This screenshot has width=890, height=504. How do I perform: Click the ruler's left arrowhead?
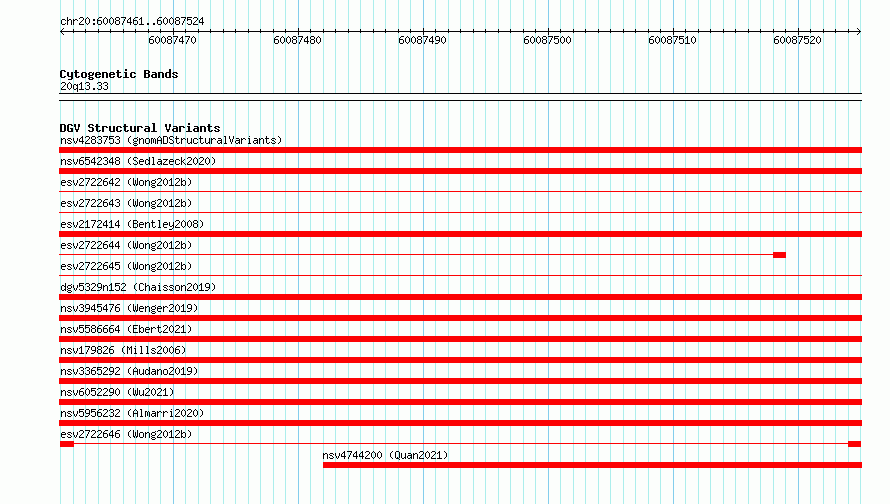click(62, 31)
